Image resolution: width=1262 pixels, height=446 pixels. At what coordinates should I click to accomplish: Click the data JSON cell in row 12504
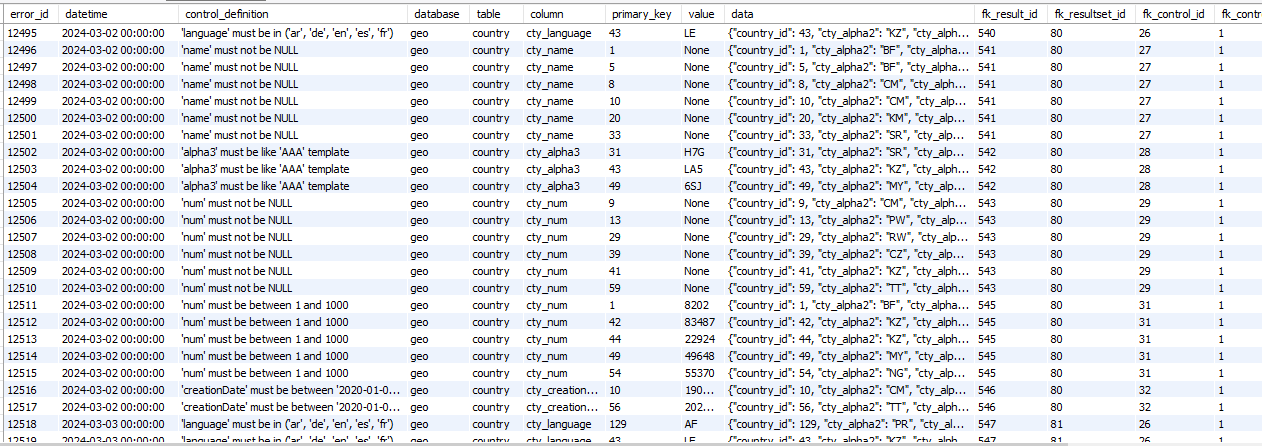(x=849, y=186)
